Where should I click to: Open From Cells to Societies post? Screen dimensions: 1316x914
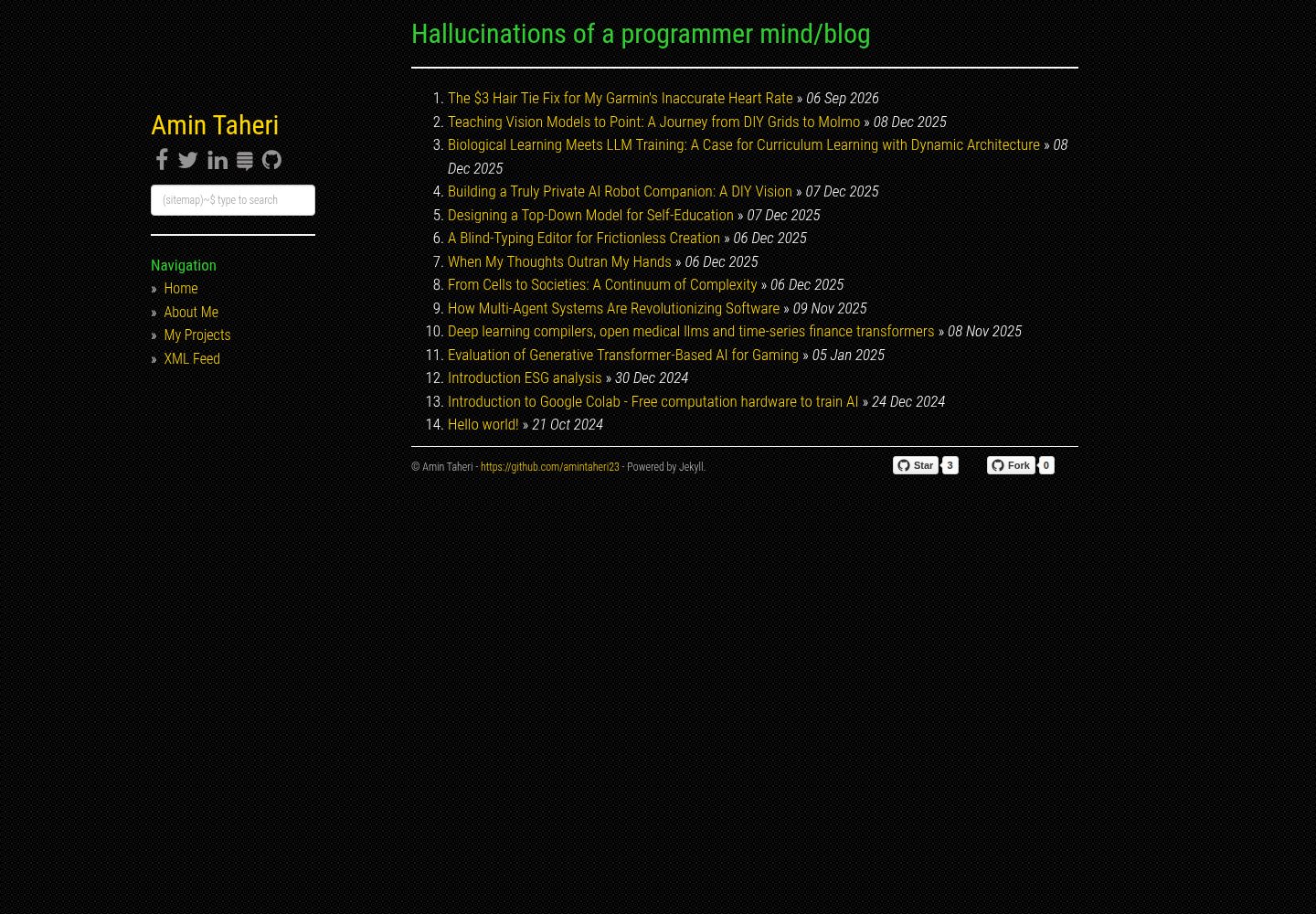tap(602, 284)
